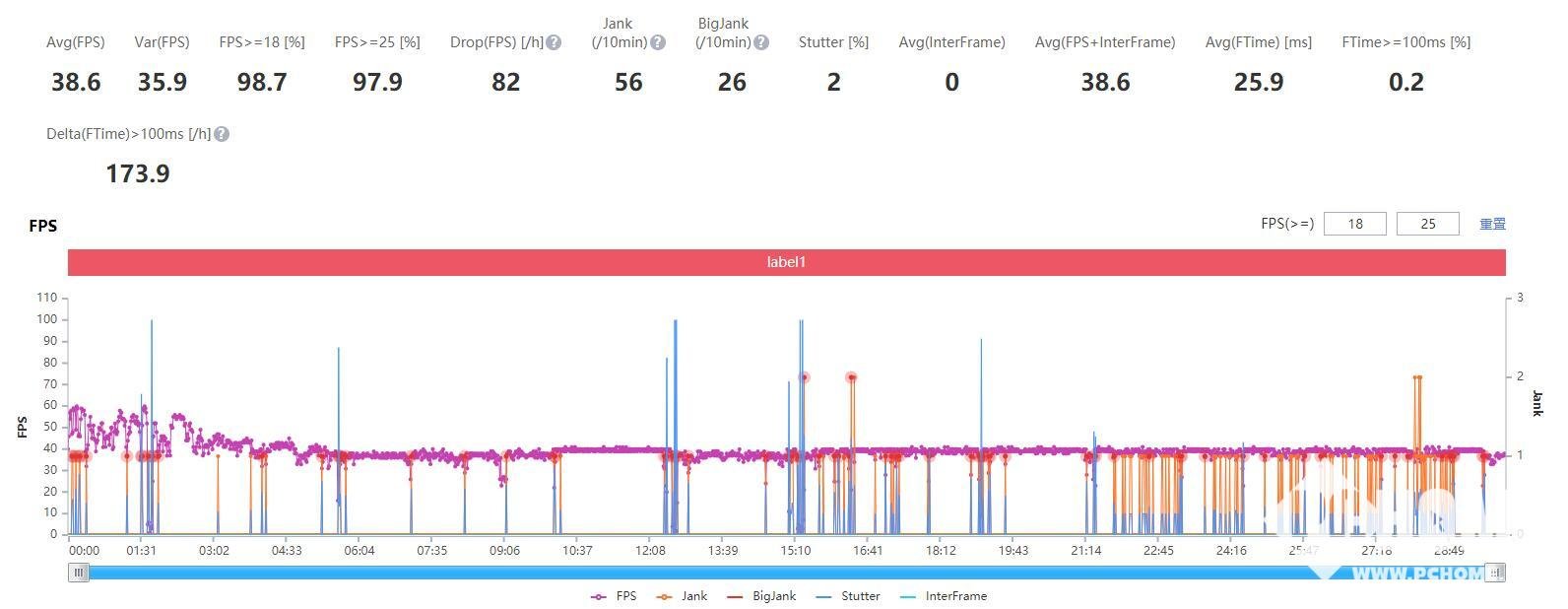This screenshot has height=609, width=1568.
Task: Click the blue reset link beside thresholds
Action: [1492, 224]
